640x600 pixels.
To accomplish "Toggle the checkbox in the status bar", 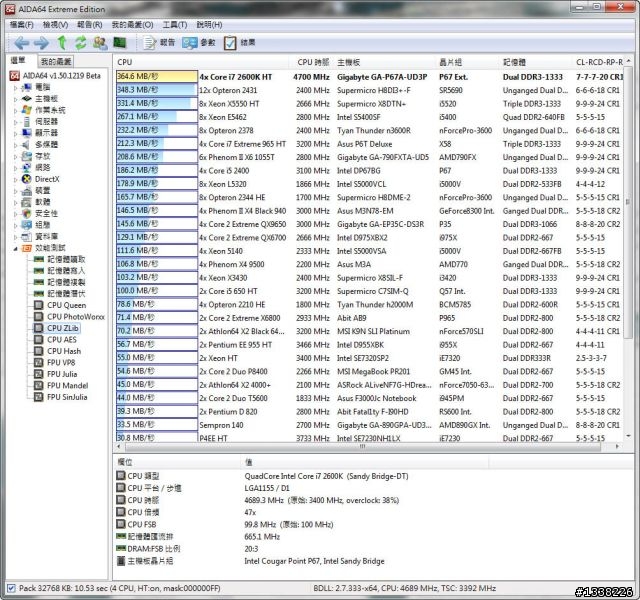I will point(11,588).
